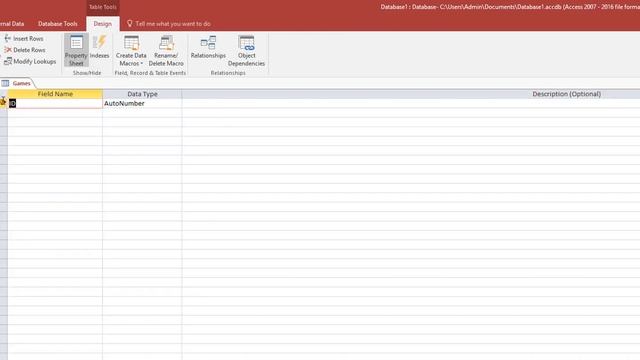The width and height of the screenshot is (640, 360).
Task: Select the ID field name cell
Action: [55, 103]
